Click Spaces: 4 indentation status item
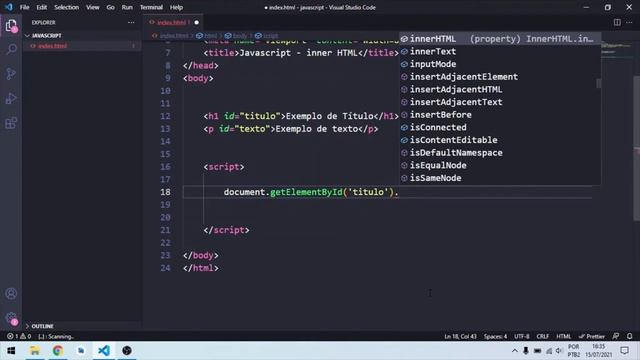Image resolution: width=640 pixels, height=360 pixels. click(495, 336)
